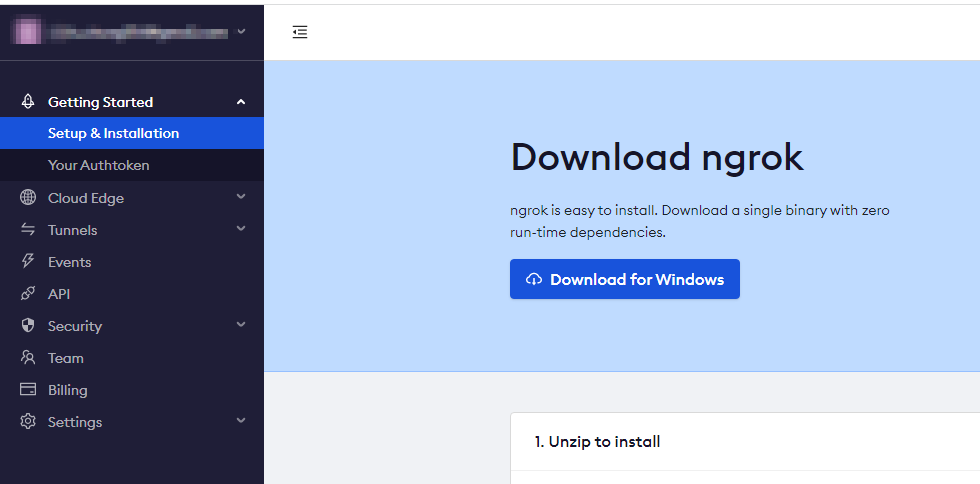The width and height of the screenshot is (980, 484).
Task: Click the shield icon for Security
Action: click(28, 325)
